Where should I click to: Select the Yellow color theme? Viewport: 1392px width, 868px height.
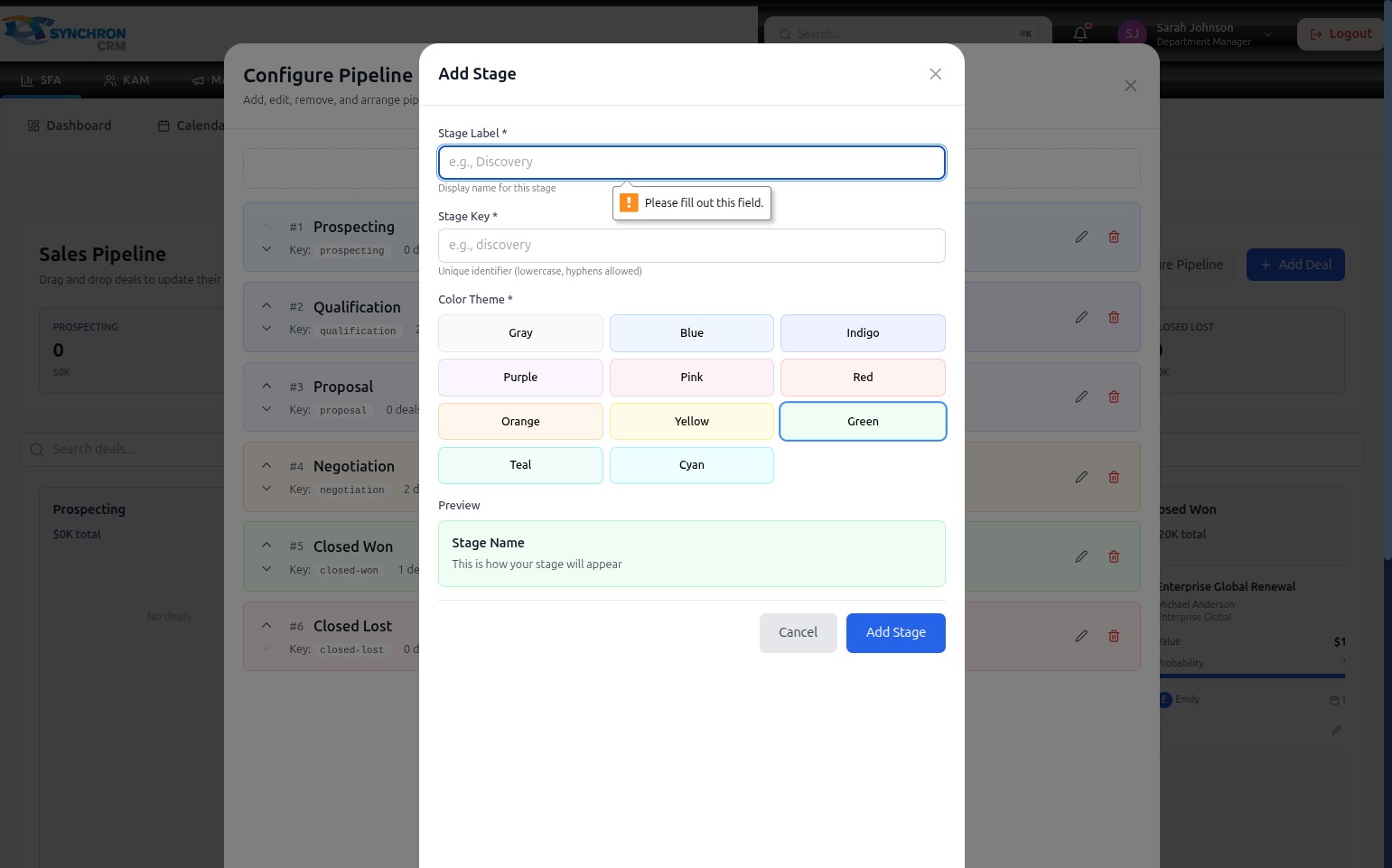(x=692, y=422)
